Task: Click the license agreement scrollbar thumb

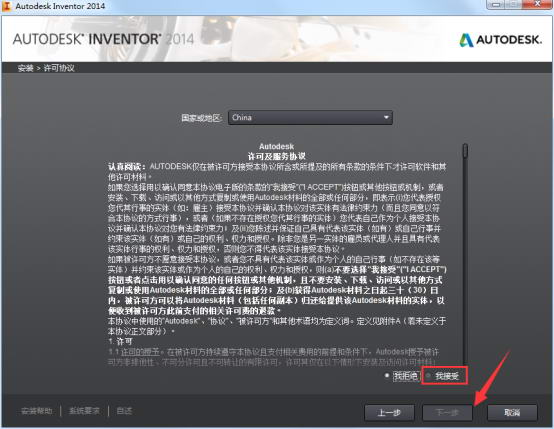Action: pyautogui.click(x=465, y=151)
